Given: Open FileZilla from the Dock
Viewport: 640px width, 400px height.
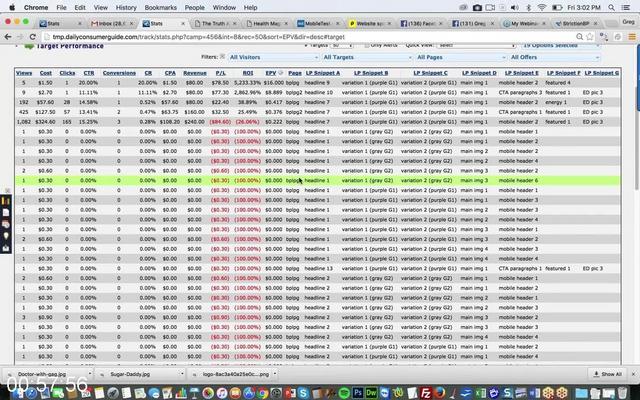Looking at the screenshot, I should point(425,393).
